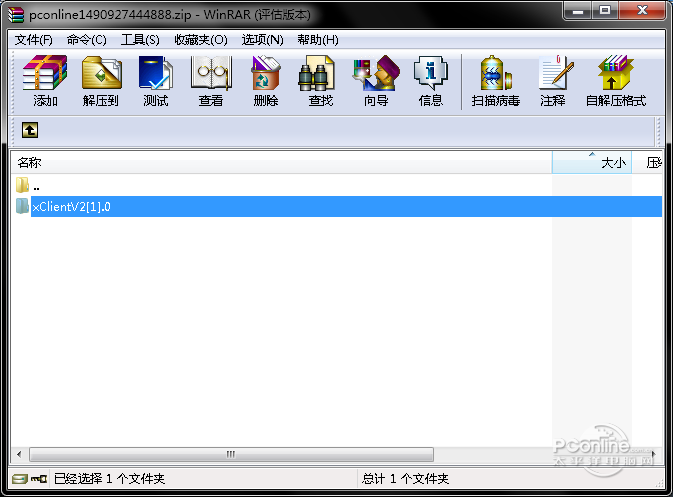Open the 工具(S) menu
This screenshot has width=673, height=497.
coord(140,40)
